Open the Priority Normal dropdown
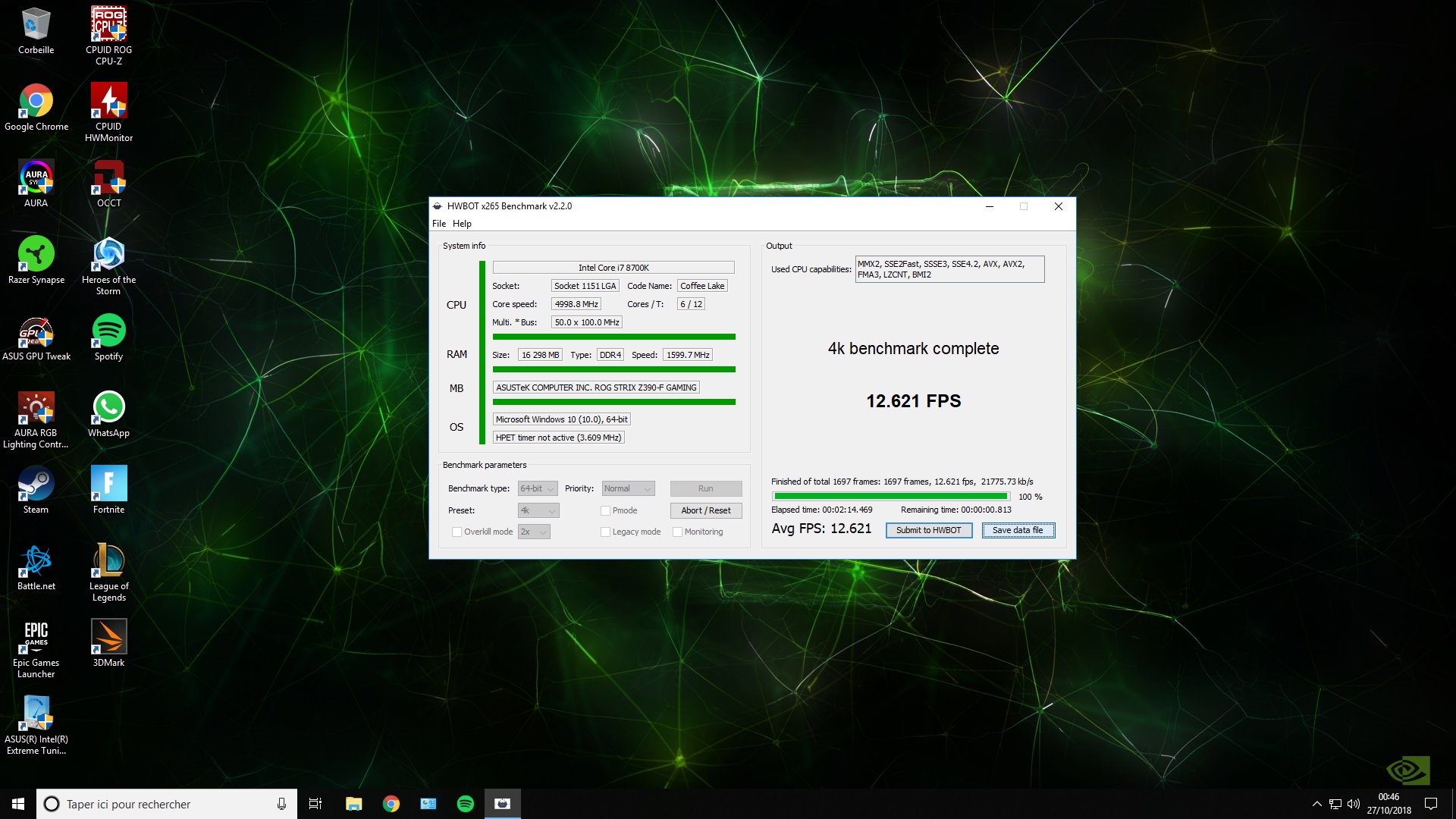Image resolution: width=1456 pixels, height=819 pixels. [x=628, y=488]
